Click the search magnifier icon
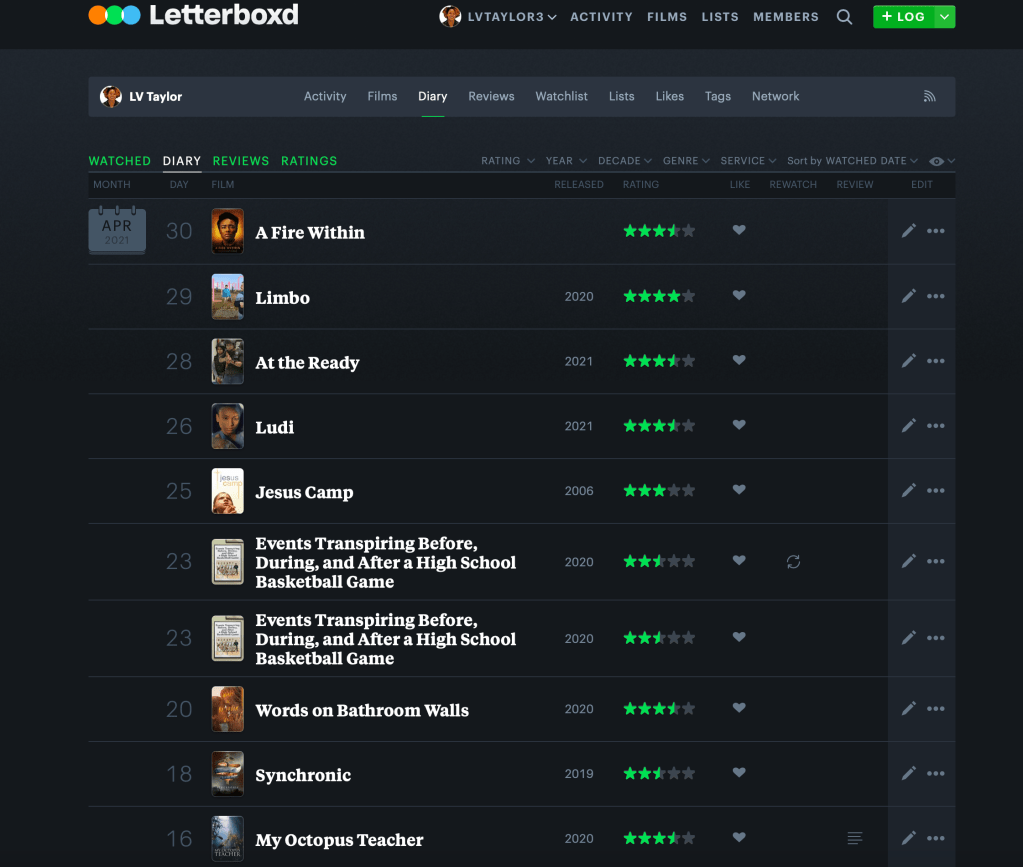 845,17
